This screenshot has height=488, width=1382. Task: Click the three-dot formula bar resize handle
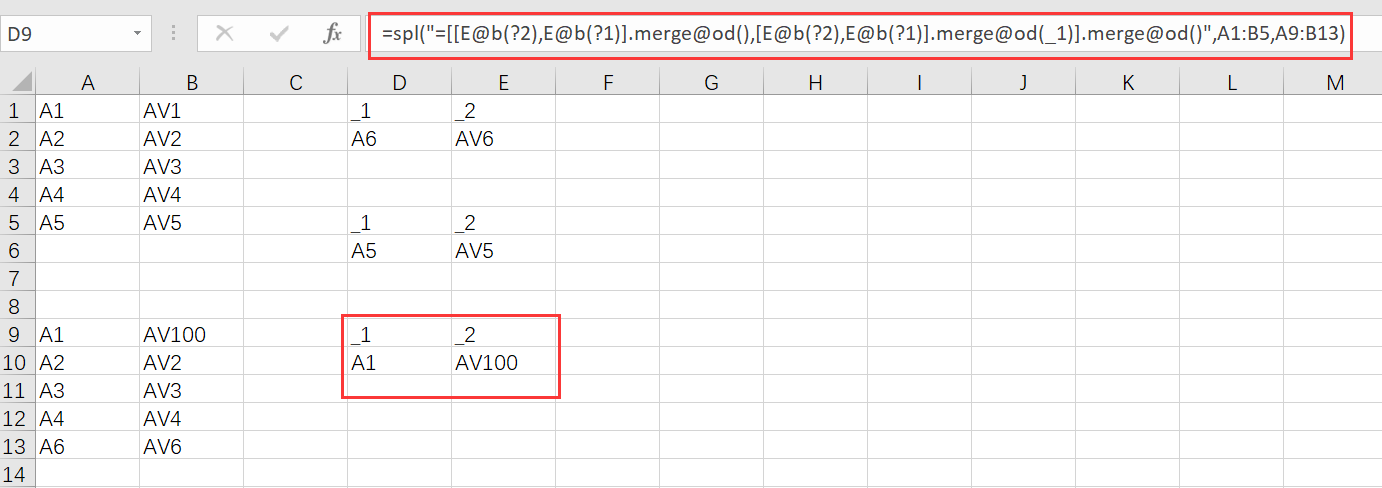(175, 34)
